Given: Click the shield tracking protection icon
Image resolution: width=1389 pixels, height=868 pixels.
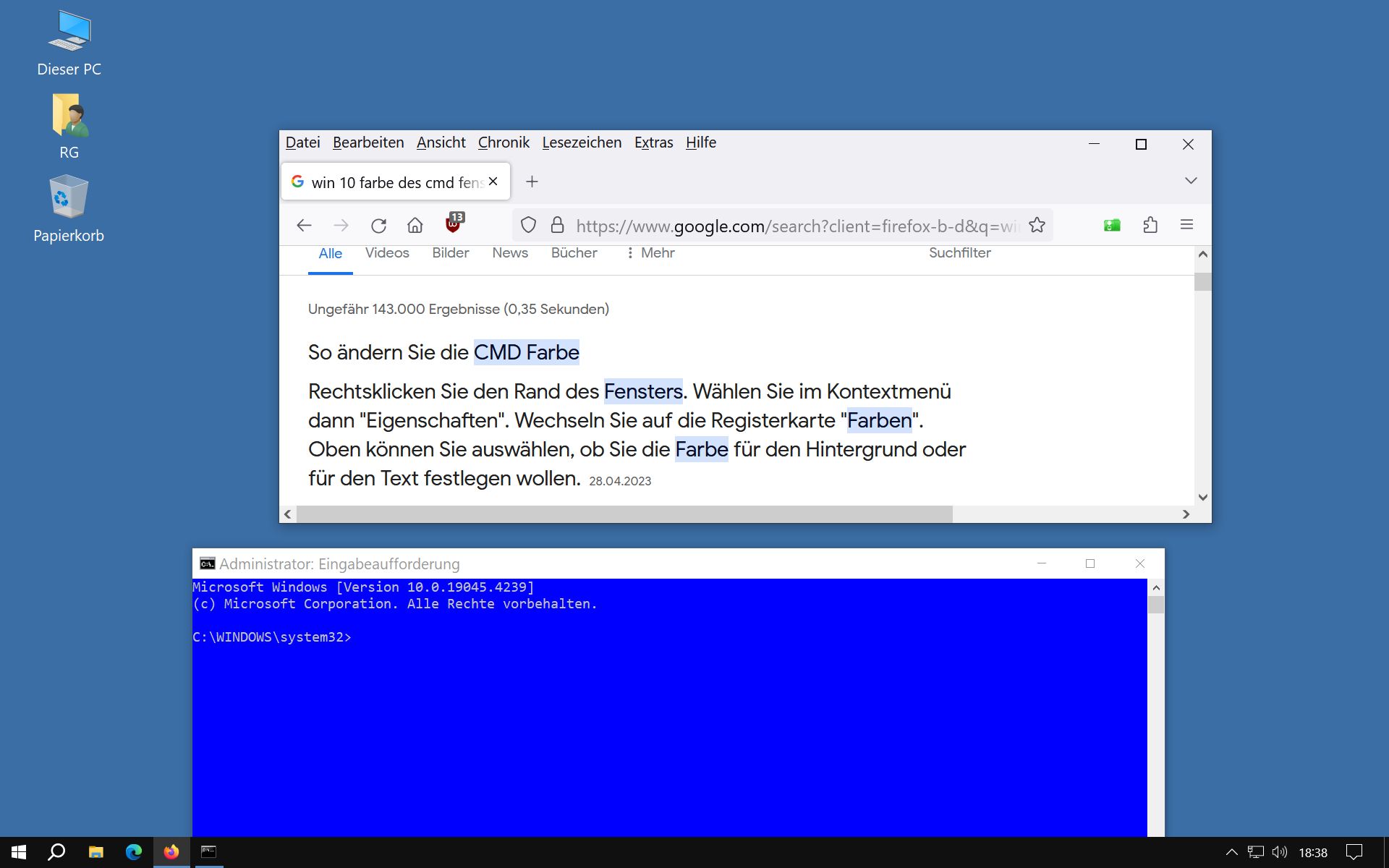Looking at the screenshot, I should 529,226.
